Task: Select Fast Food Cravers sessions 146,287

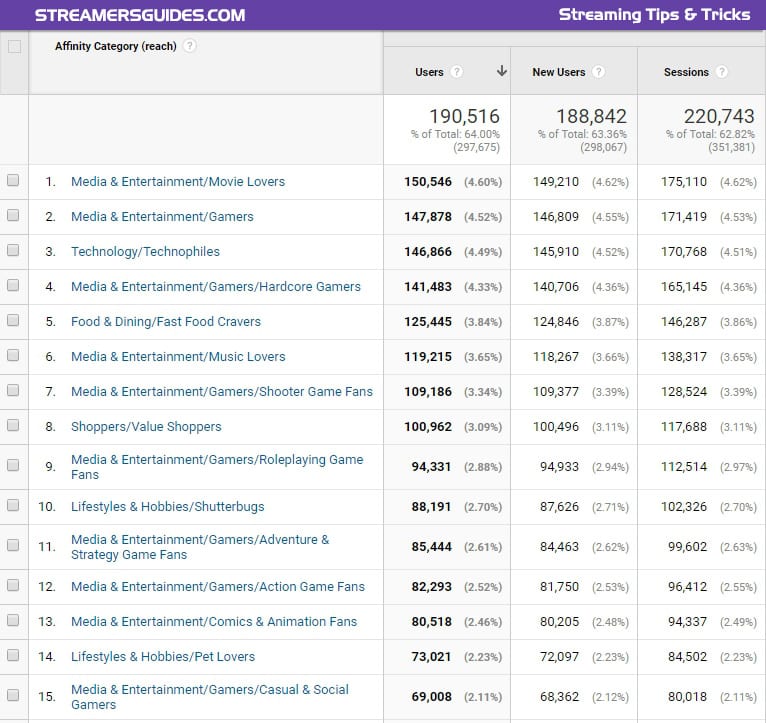Action: click(x=684, y=321)
